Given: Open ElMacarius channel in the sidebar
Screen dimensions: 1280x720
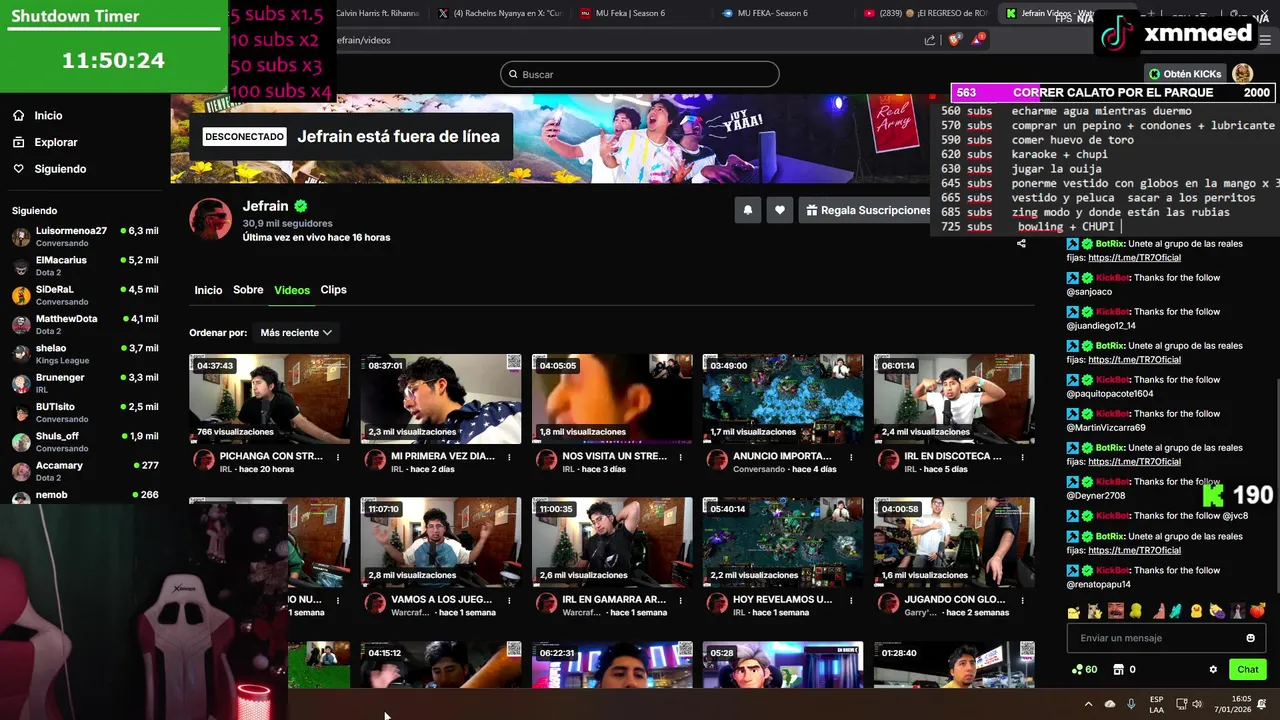Looking at the screenshot, I should [x=84, y=265].
